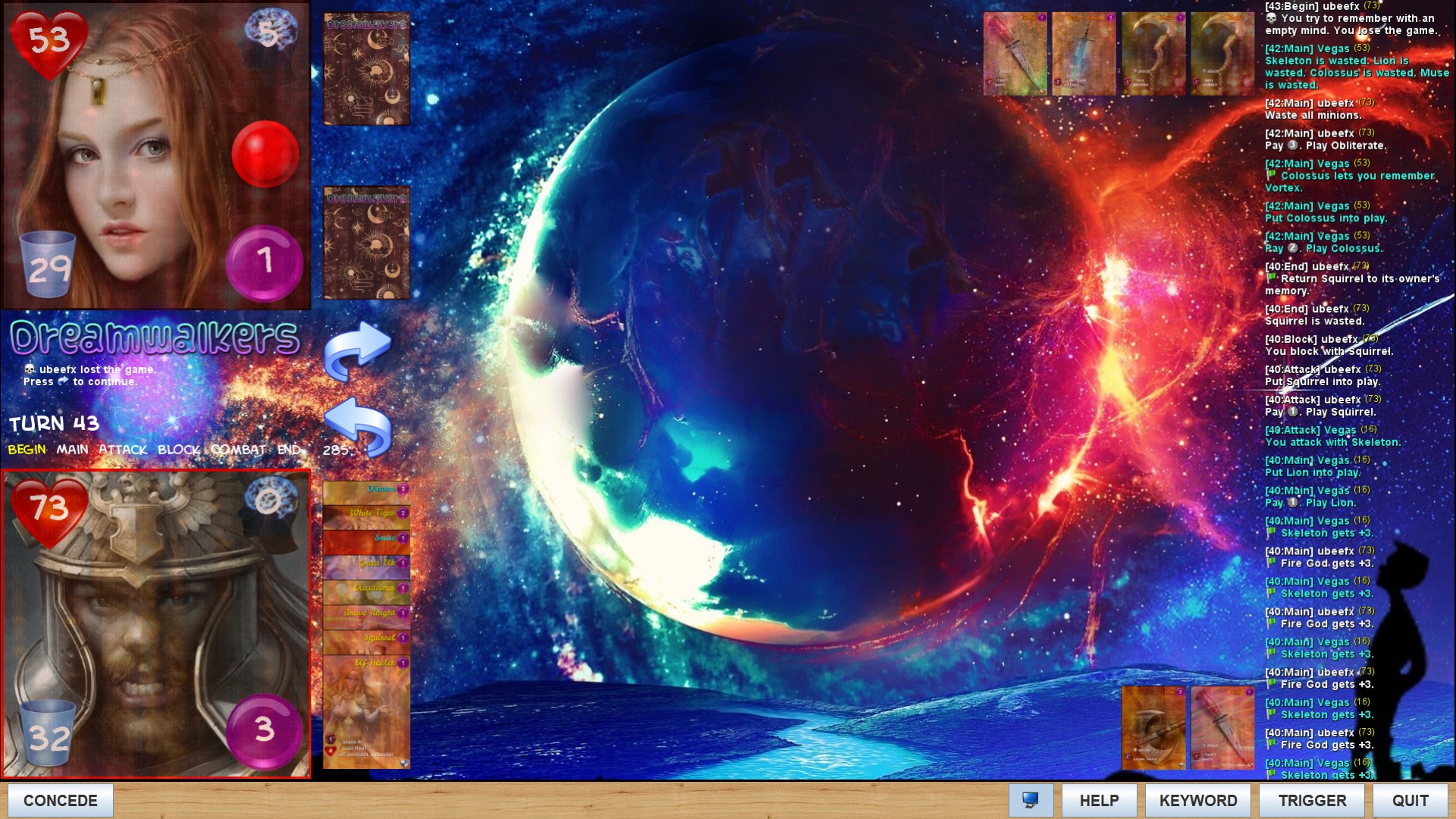
Task: Click log entry 'You attack with Skeleton.'
Action: tap(1332, 443)
